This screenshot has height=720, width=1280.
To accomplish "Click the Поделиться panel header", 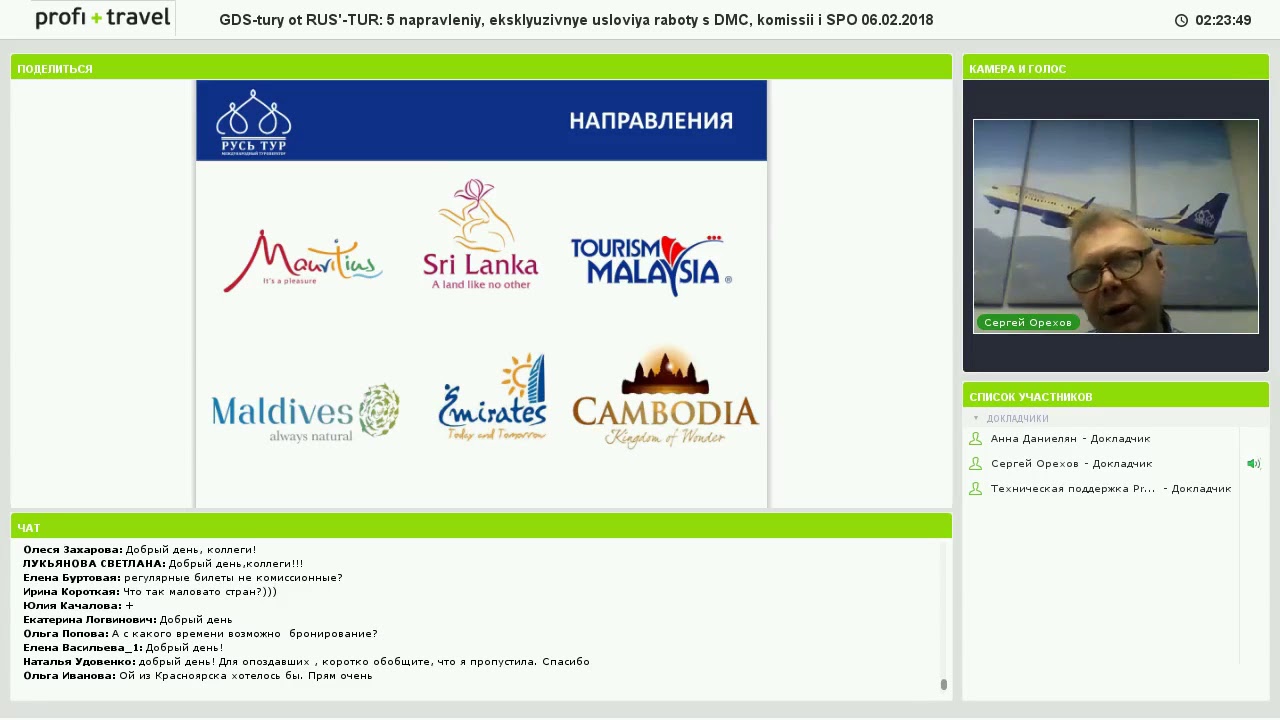I will (x=481, y=68).
